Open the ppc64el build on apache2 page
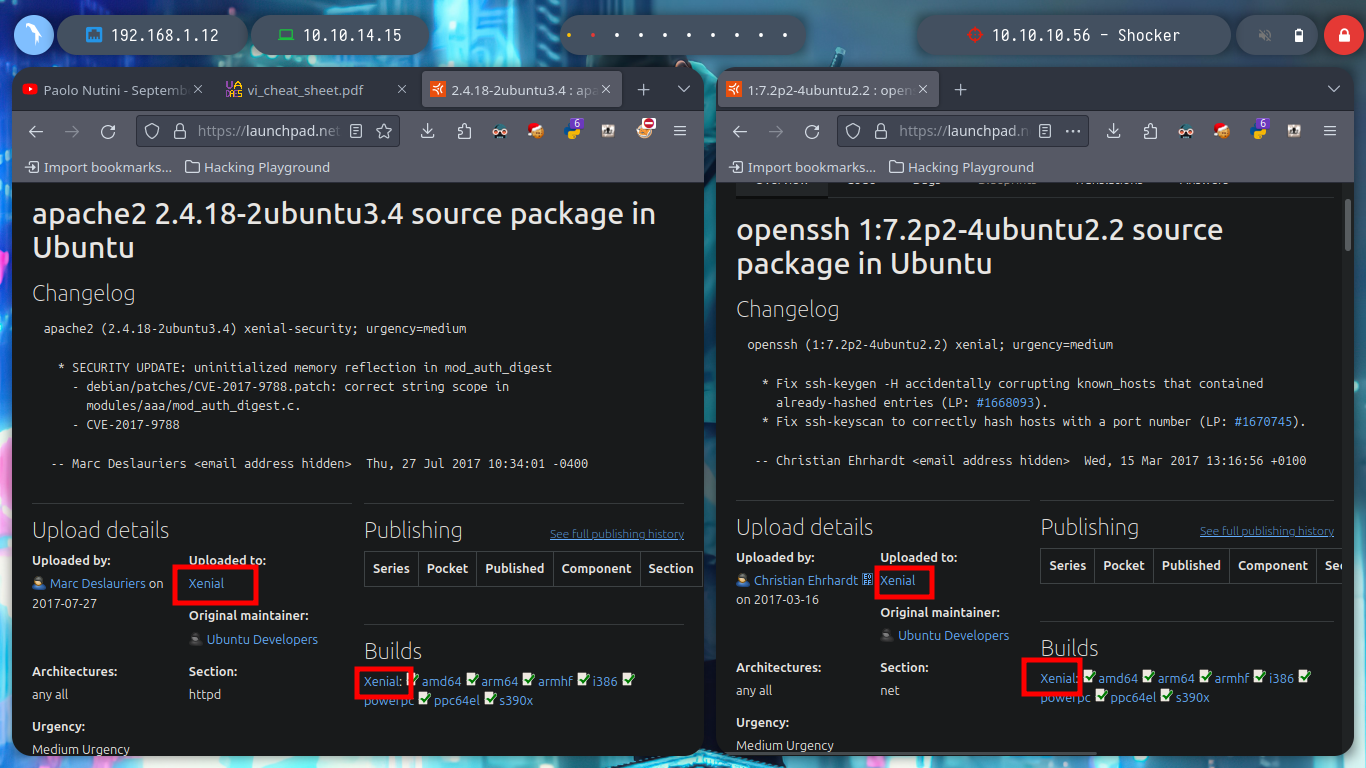The image size is (1366, 768). 456,700
